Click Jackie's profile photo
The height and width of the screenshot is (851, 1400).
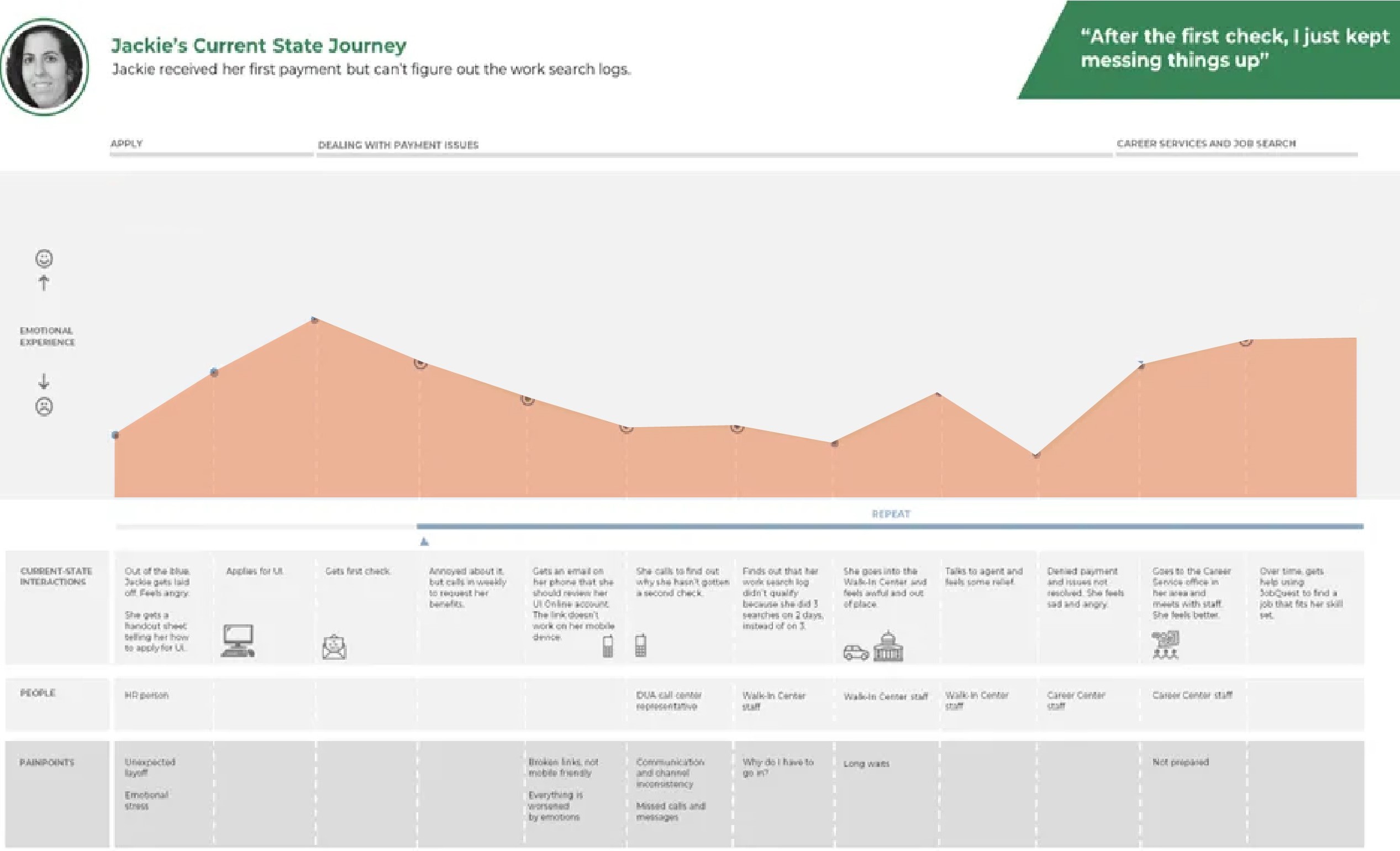[x=44, y=66]
